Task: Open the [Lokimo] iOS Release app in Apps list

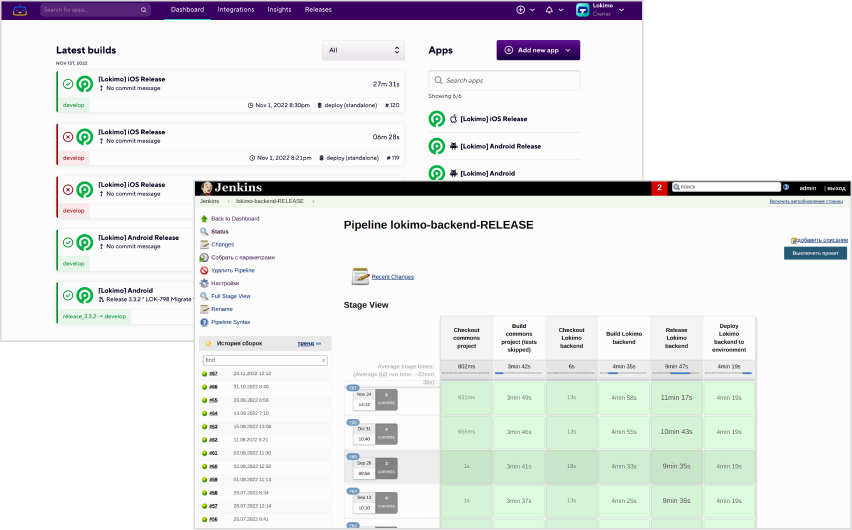Action: point(493,119)
